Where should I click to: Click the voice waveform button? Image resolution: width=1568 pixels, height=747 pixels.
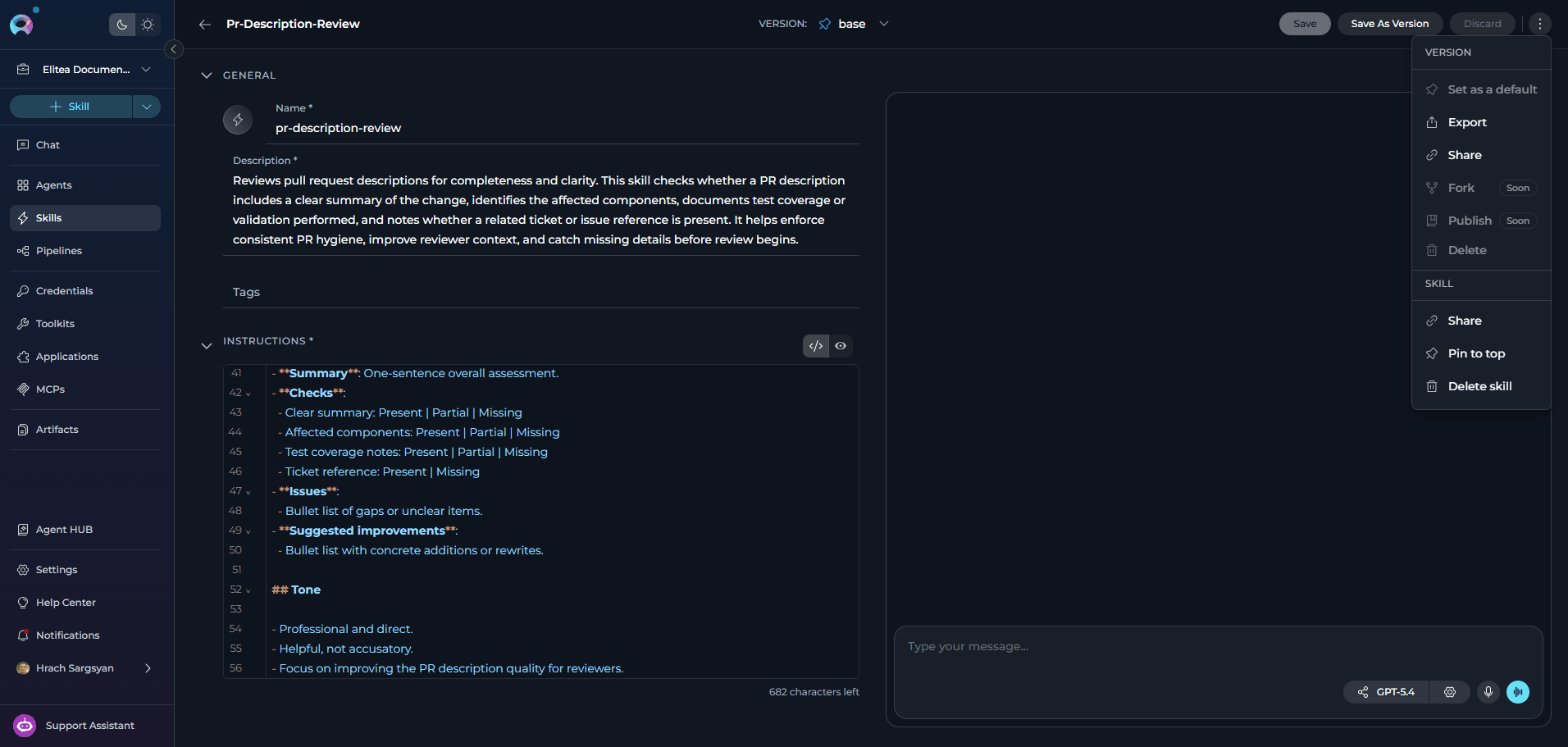(x=1518, y=692)
